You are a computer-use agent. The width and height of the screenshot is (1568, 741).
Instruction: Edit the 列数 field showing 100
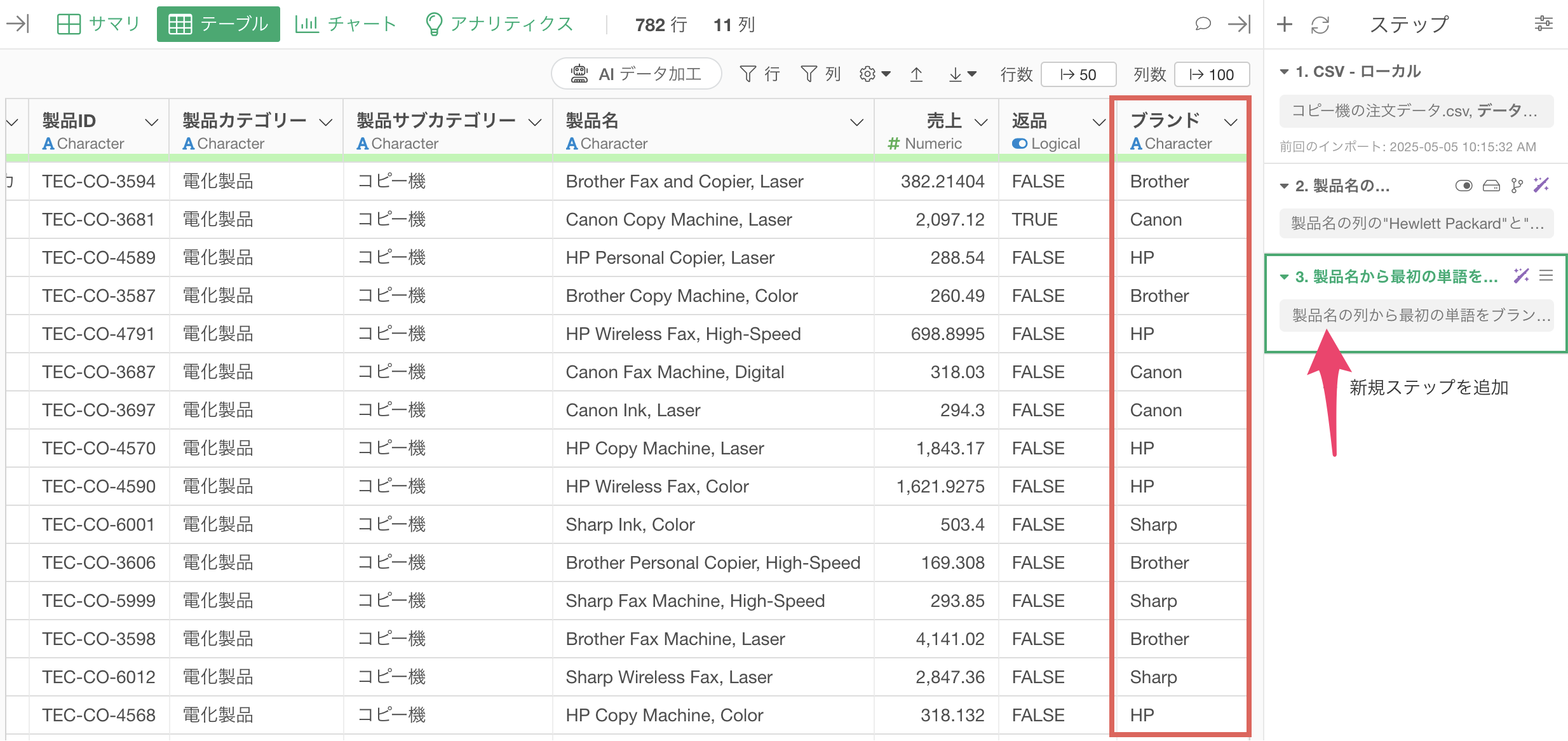pos(1212,74)
